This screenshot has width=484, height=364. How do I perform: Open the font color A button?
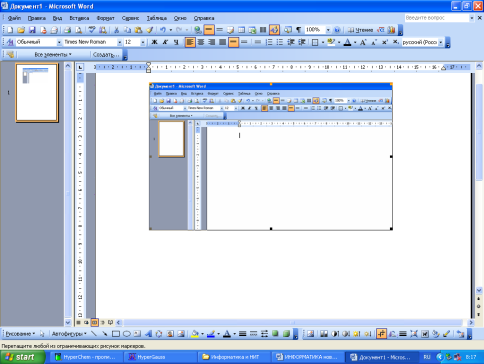point(347,42)
